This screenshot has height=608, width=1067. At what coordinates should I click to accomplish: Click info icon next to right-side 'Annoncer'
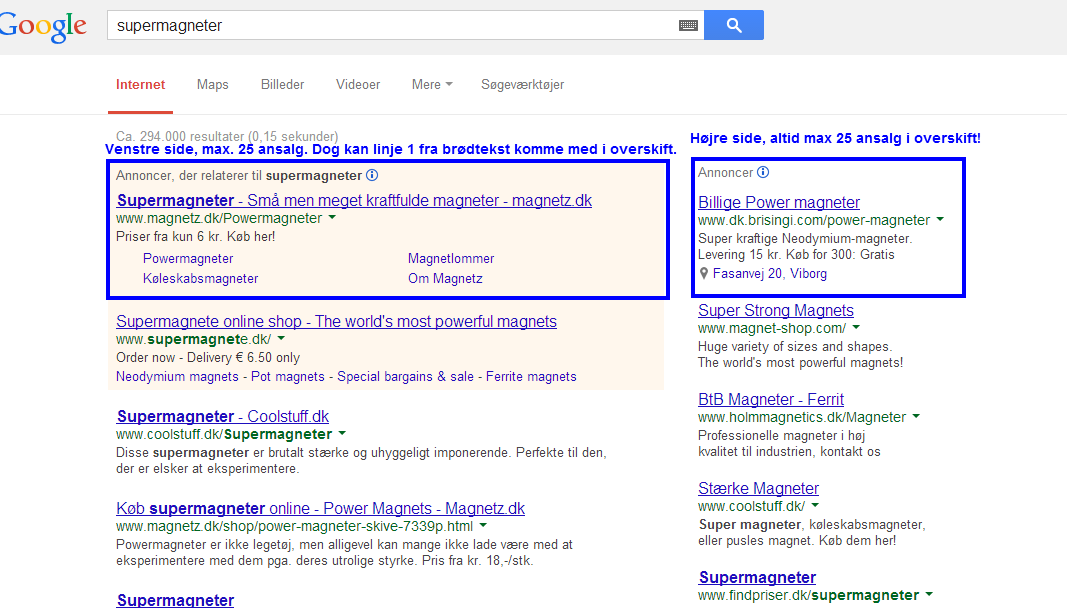click(x=764, y=172)
